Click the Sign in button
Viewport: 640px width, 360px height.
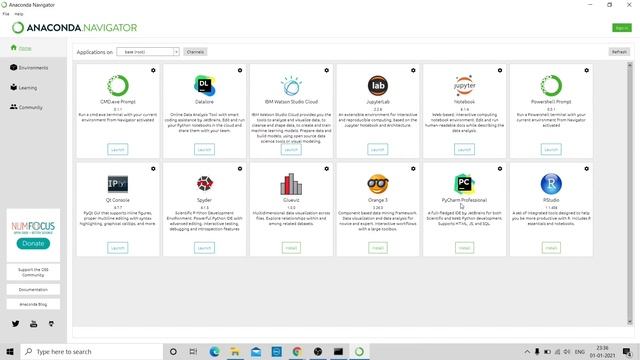click(622, 28)
